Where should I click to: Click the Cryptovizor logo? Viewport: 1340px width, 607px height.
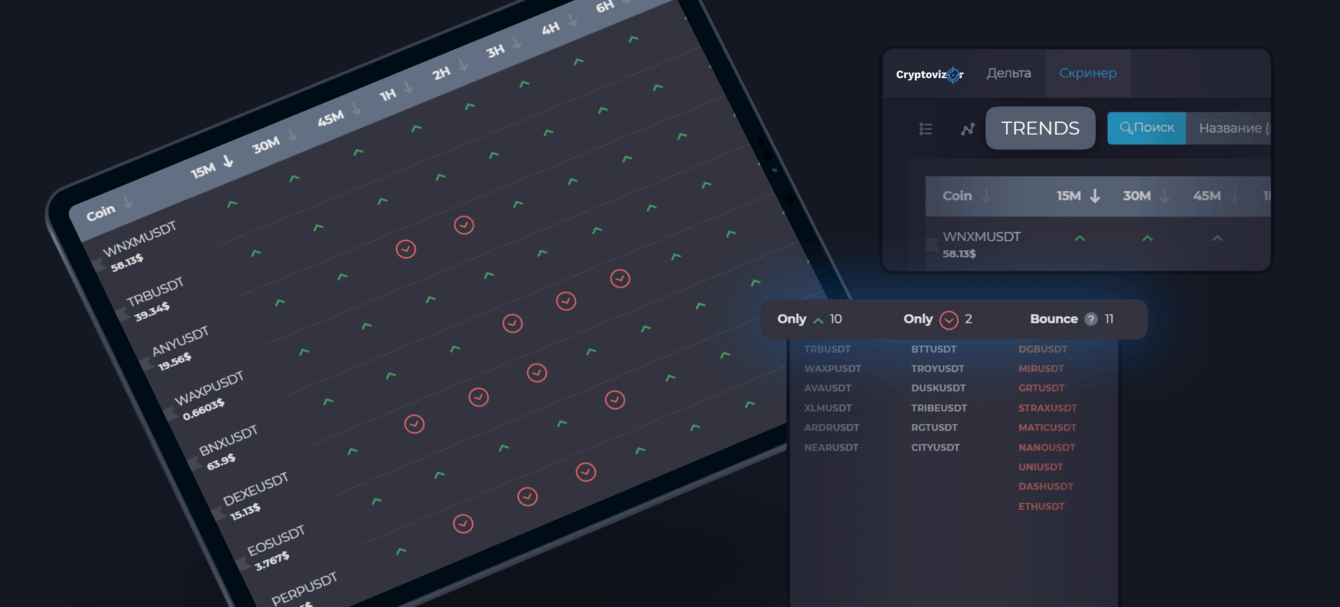pyautogui.click(x=930, y=74)
